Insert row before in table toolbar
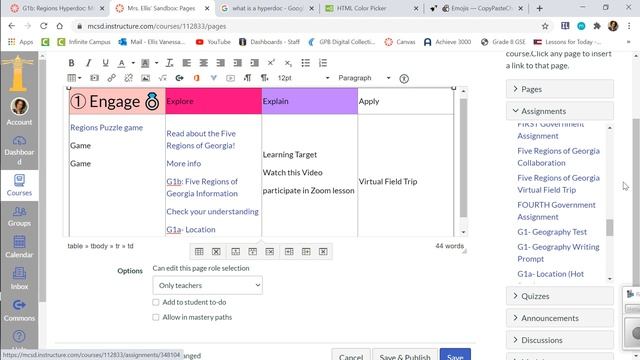Viewport: 640px width, 360px height. (236, 252)
